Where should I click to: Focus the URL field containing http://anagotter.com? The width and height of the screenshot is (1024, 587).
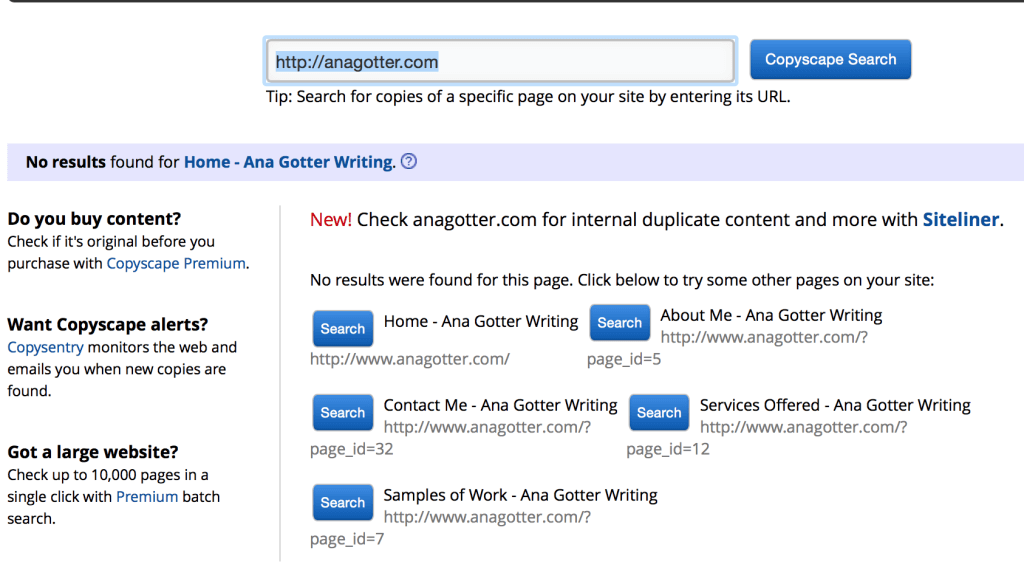tap(500, 61)
